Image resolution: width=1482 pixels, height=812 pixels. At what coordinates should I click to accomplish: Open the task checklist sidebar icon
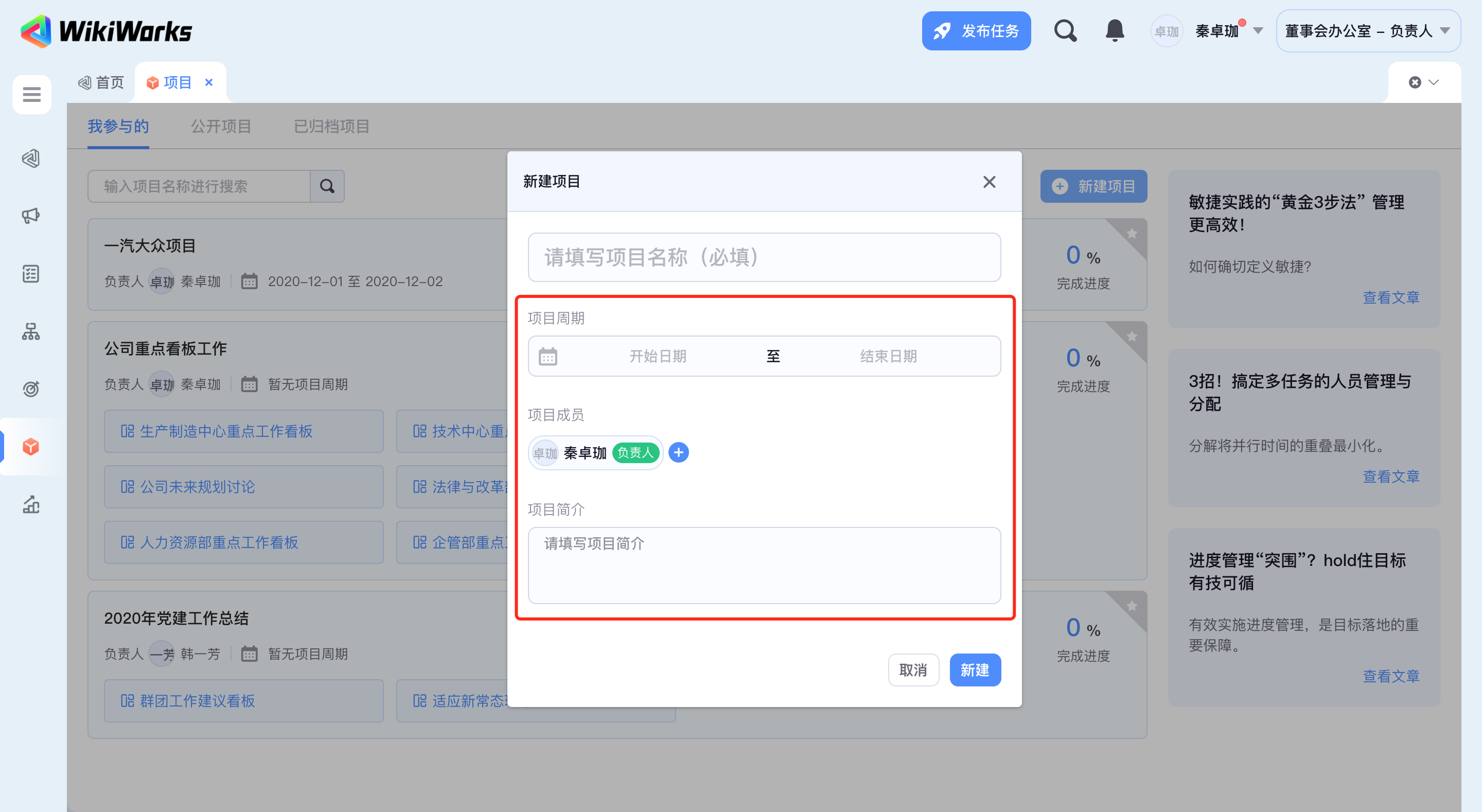coord(30,274)
